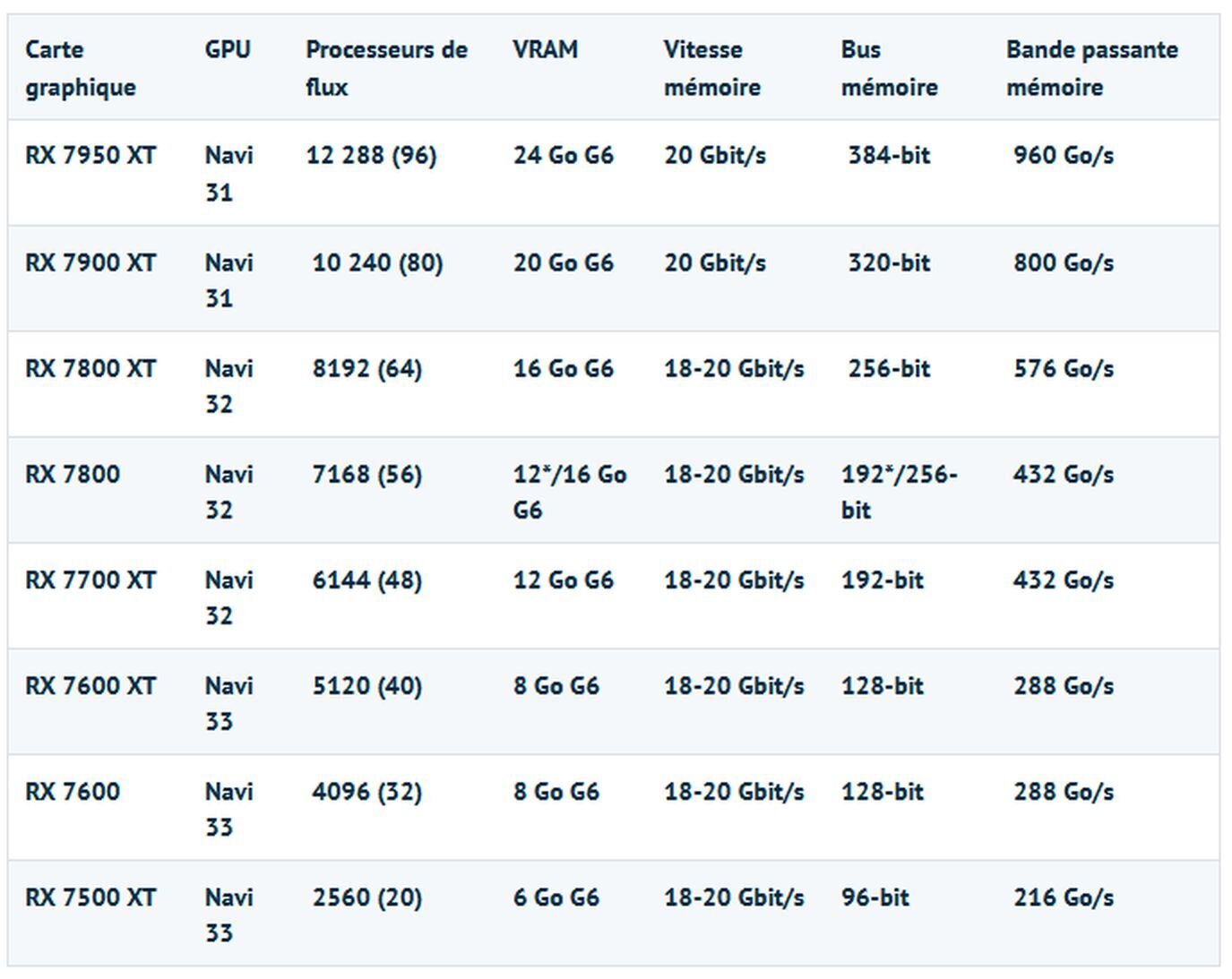
Task: Click the RX 7500 XT card name
Action: coord(90,897)
